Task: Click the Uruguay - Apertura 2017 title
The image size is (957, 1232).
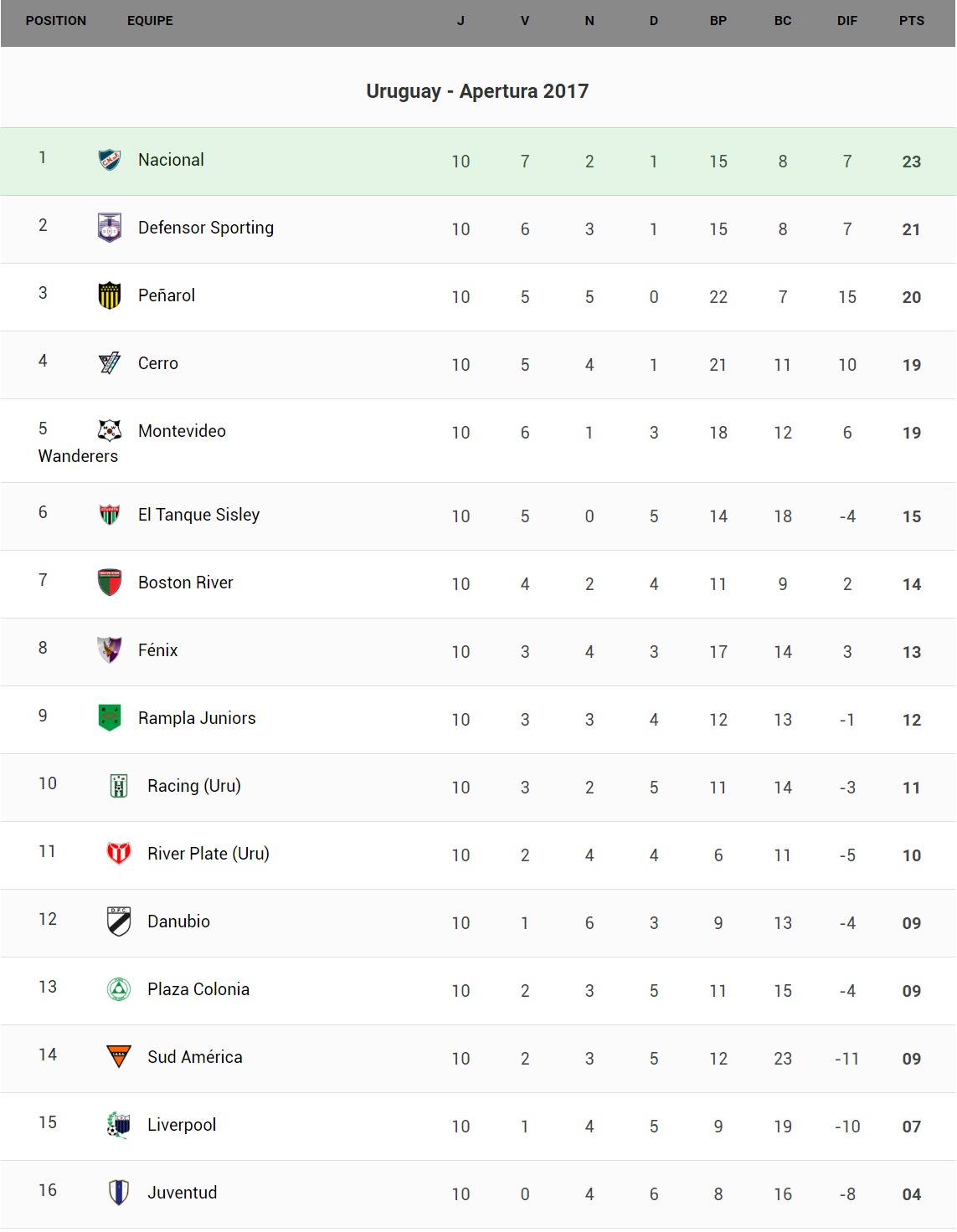Action: [477, 91]
